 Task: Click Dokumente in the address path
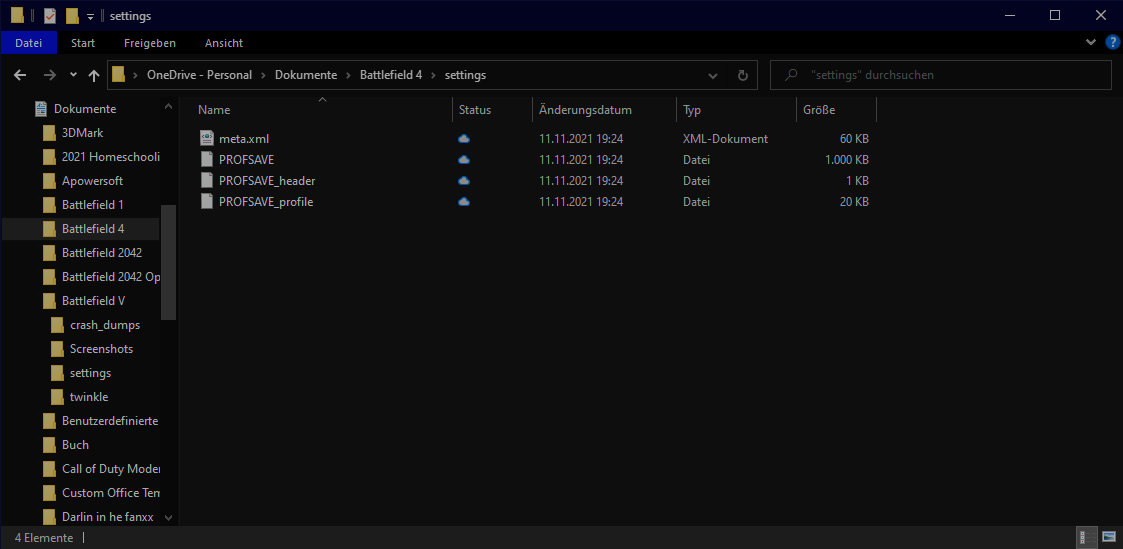coord(306,74)
